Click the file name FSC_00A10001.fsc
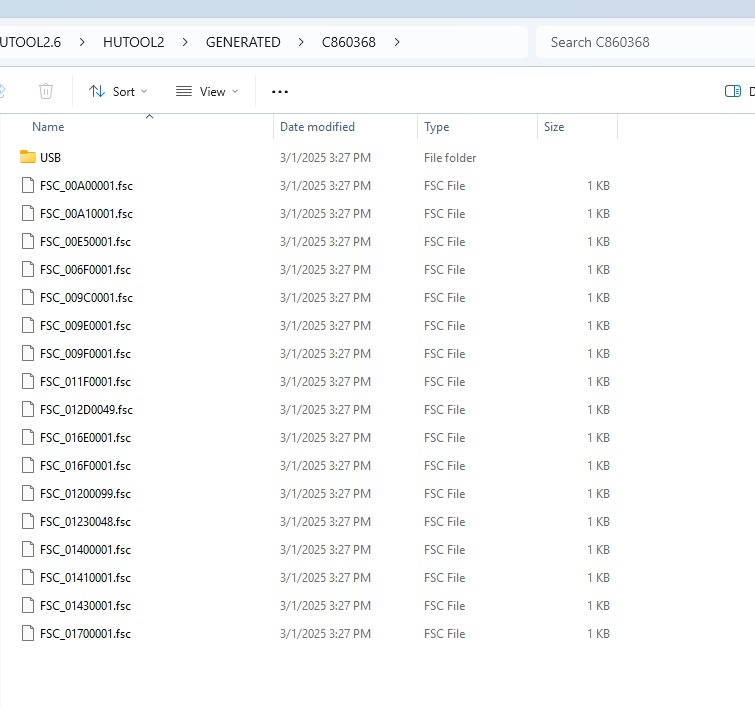 pos(86,214)
